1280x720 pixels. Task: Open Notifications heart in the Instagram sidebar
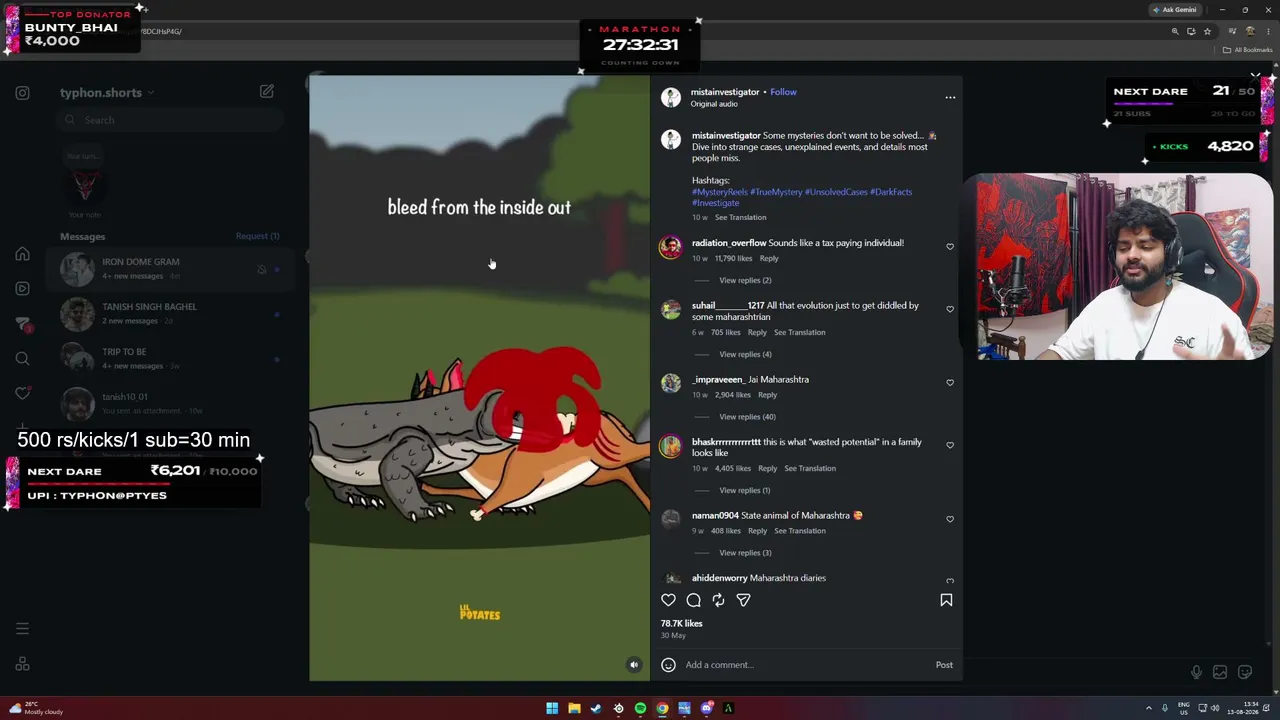[22, 393]
